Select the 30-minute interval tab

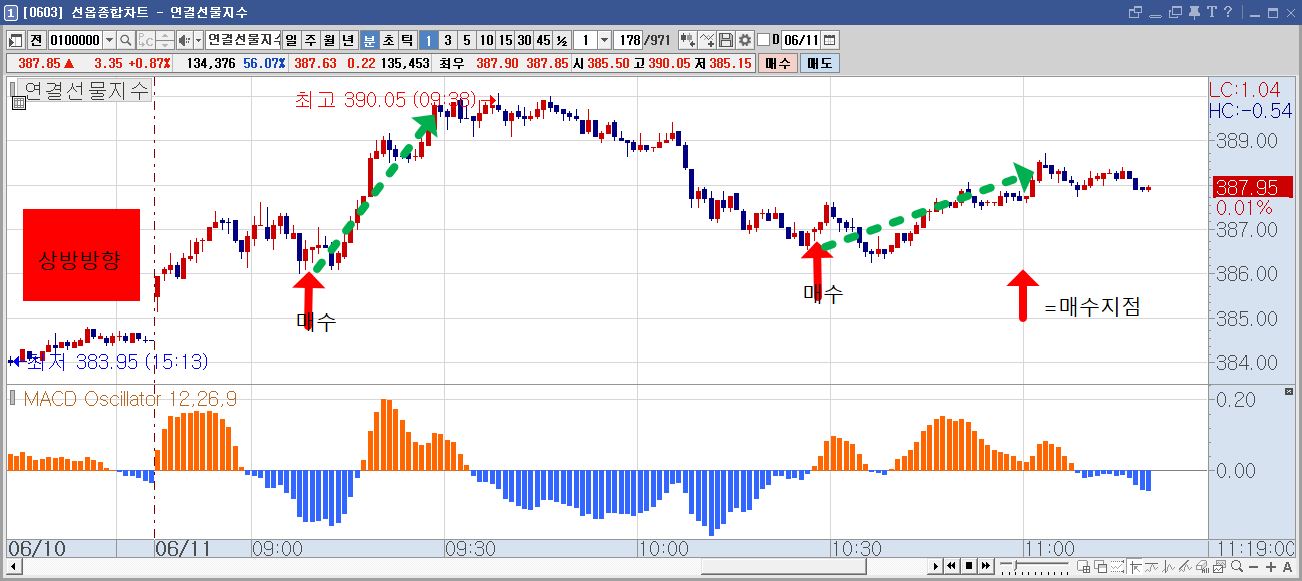524,40
